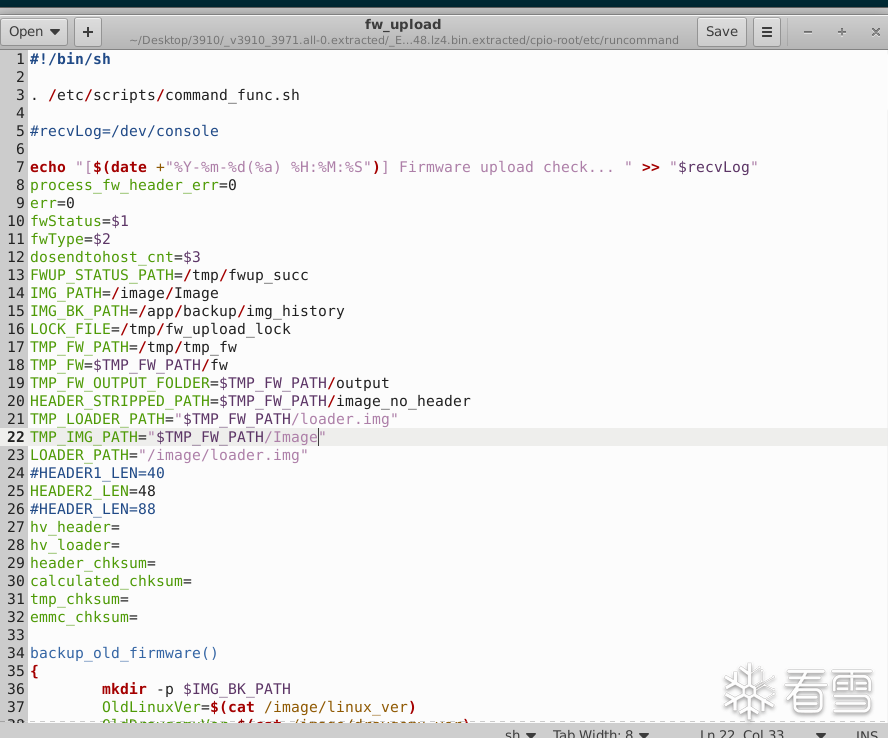Click the calculated_chksum= line
The width and height of the screenshot is (888, 738).
110,581
